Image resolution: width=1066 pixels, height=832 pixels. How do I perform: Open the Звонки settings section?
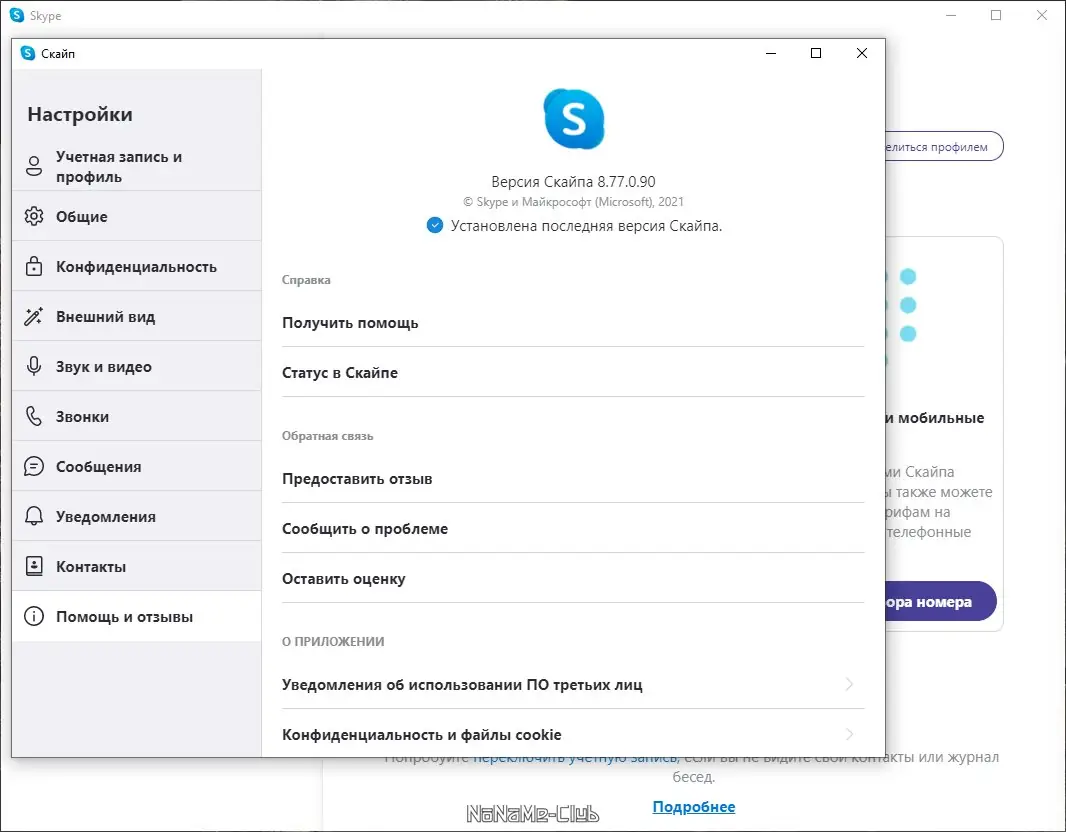(137, 416)
